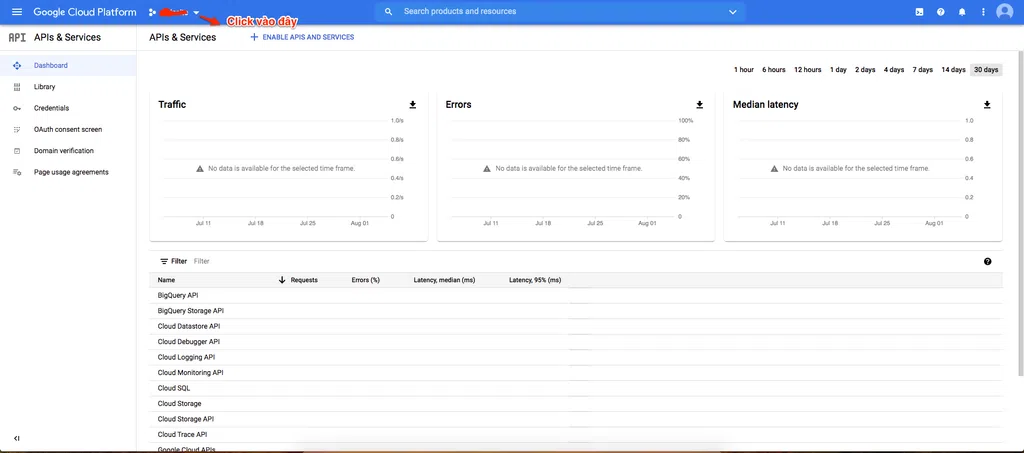Open Cloud Monitoring API row

click(575, 373)
